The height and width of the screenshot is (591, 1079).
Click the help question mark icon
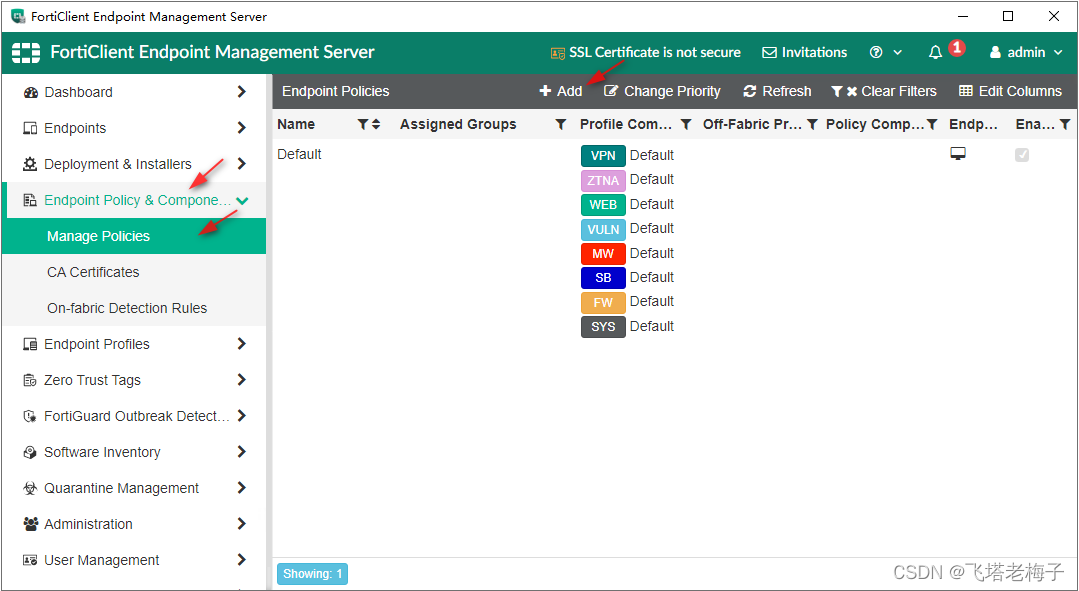876,52
